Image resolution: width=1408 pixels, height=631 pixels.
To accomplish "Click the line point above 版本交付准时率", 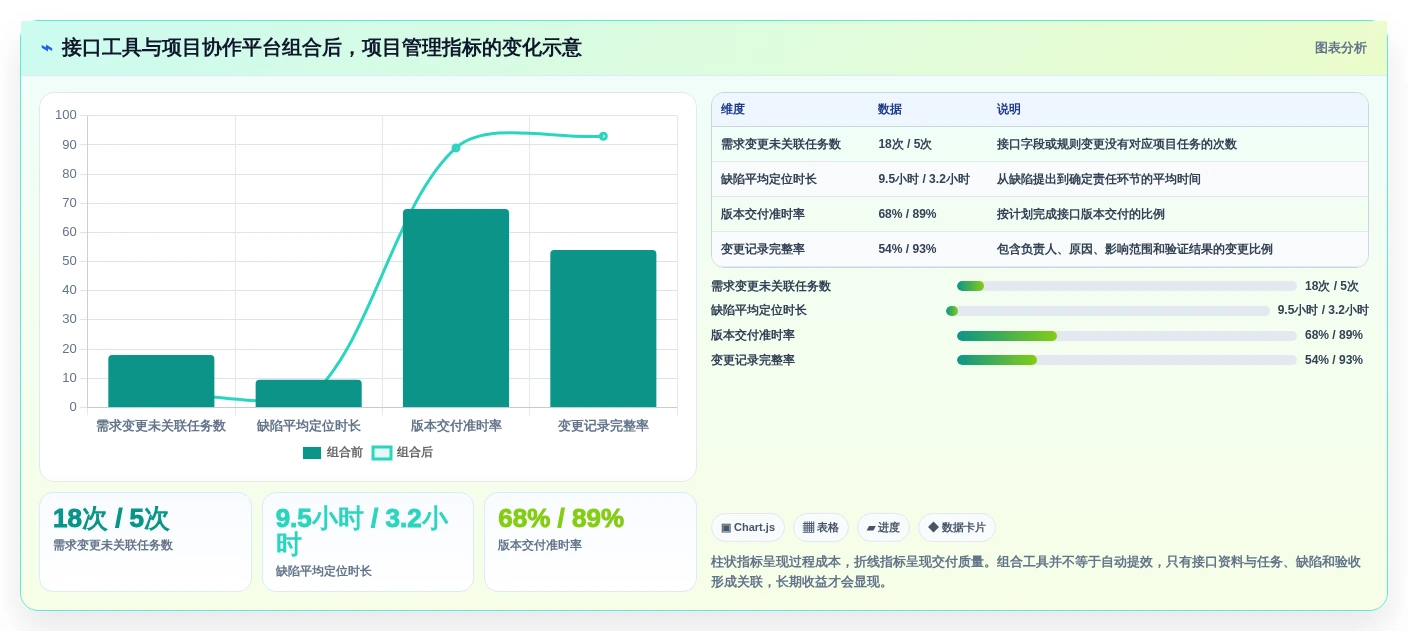I will click(456, 148).
